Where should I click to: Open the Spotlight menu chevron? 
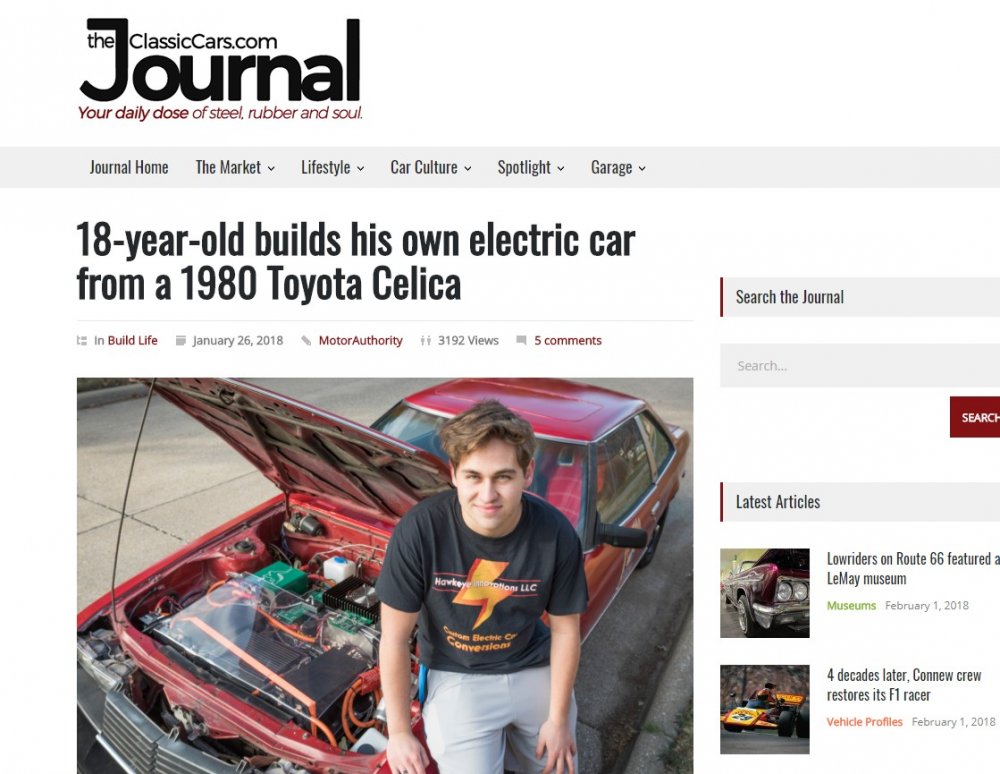(561, 168)
